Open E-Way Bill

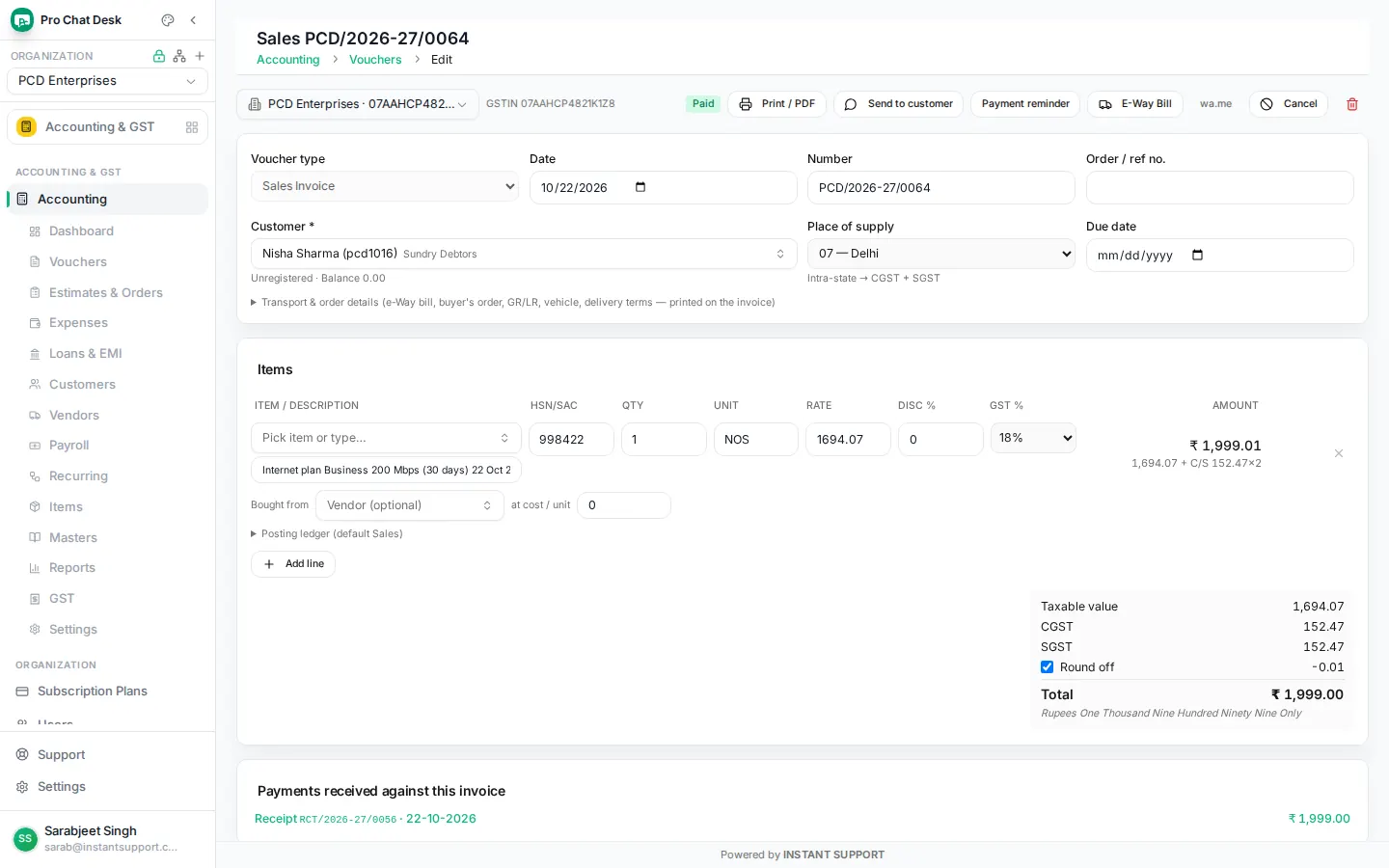(x=1135, y=104)
